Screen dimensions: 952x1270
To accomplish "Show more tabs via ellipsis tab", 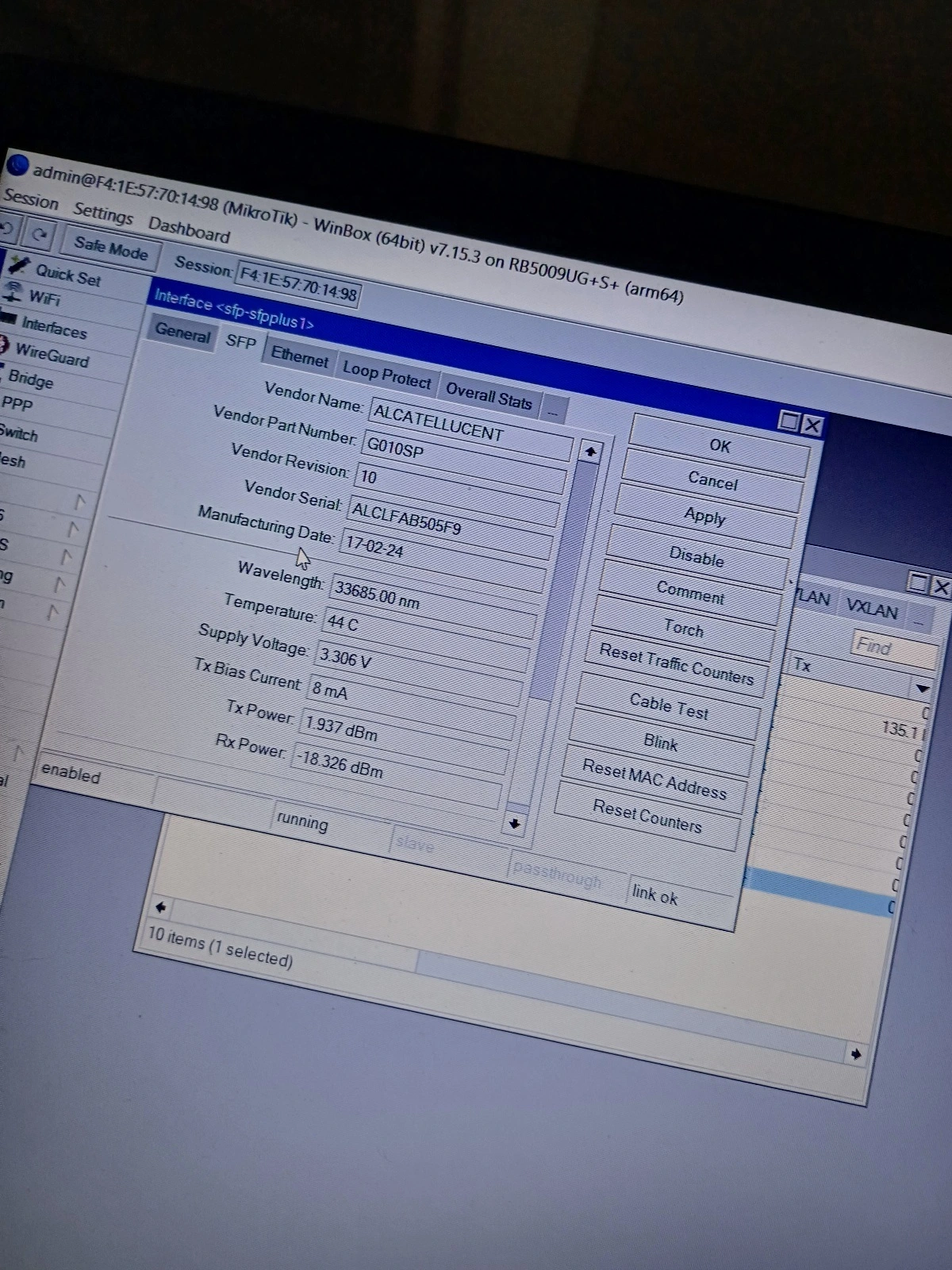I will coord(552,412).
